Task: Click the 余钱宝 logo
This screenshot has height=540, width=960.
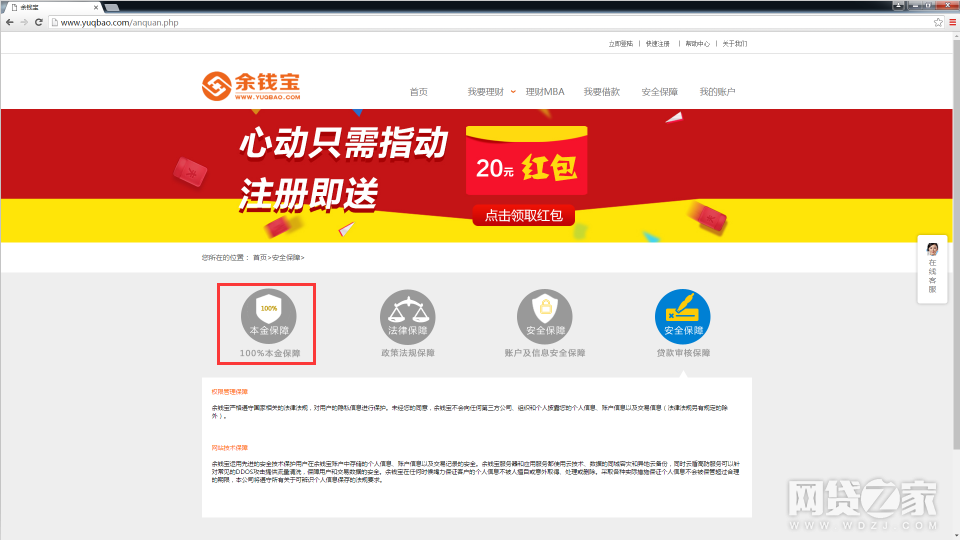Action: (251, 86)
